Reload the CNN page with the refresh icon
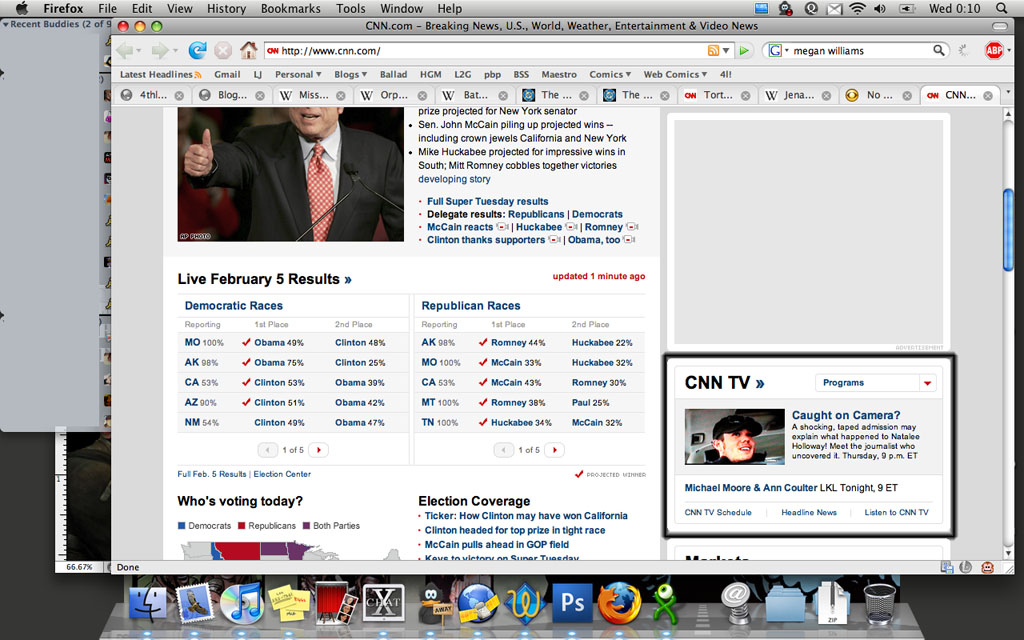Image resolution: width=1024 pixels, height=640 pixels. click(197, 50)
